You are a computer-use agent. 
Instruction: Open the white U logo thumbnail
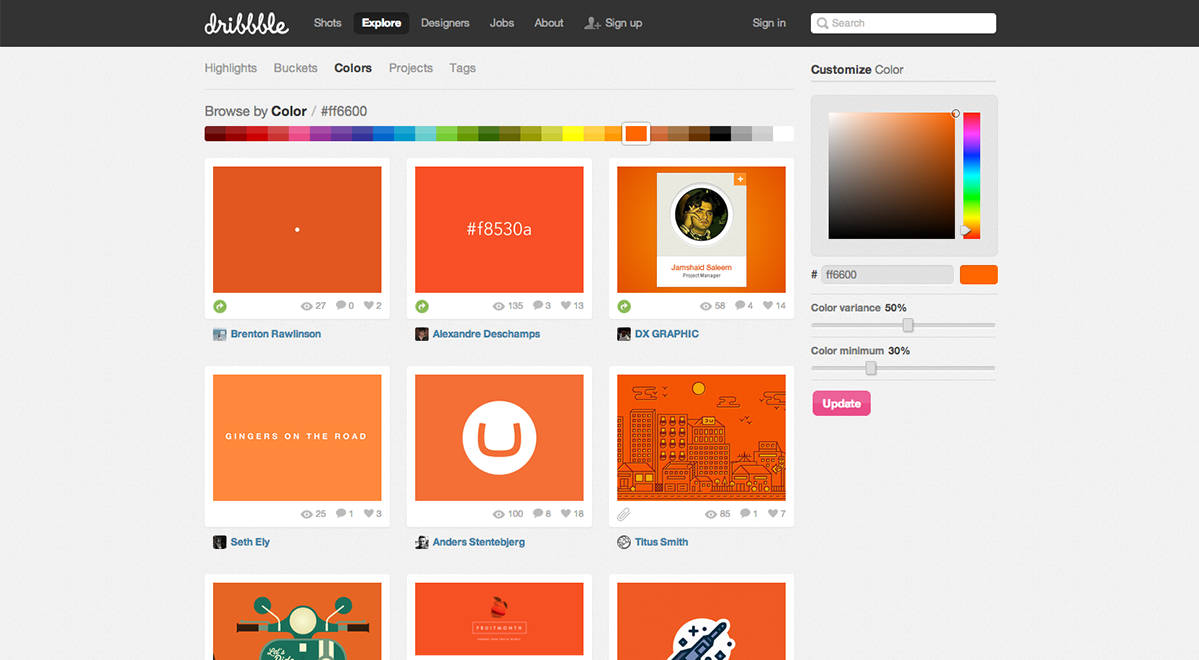pos(499,437)
